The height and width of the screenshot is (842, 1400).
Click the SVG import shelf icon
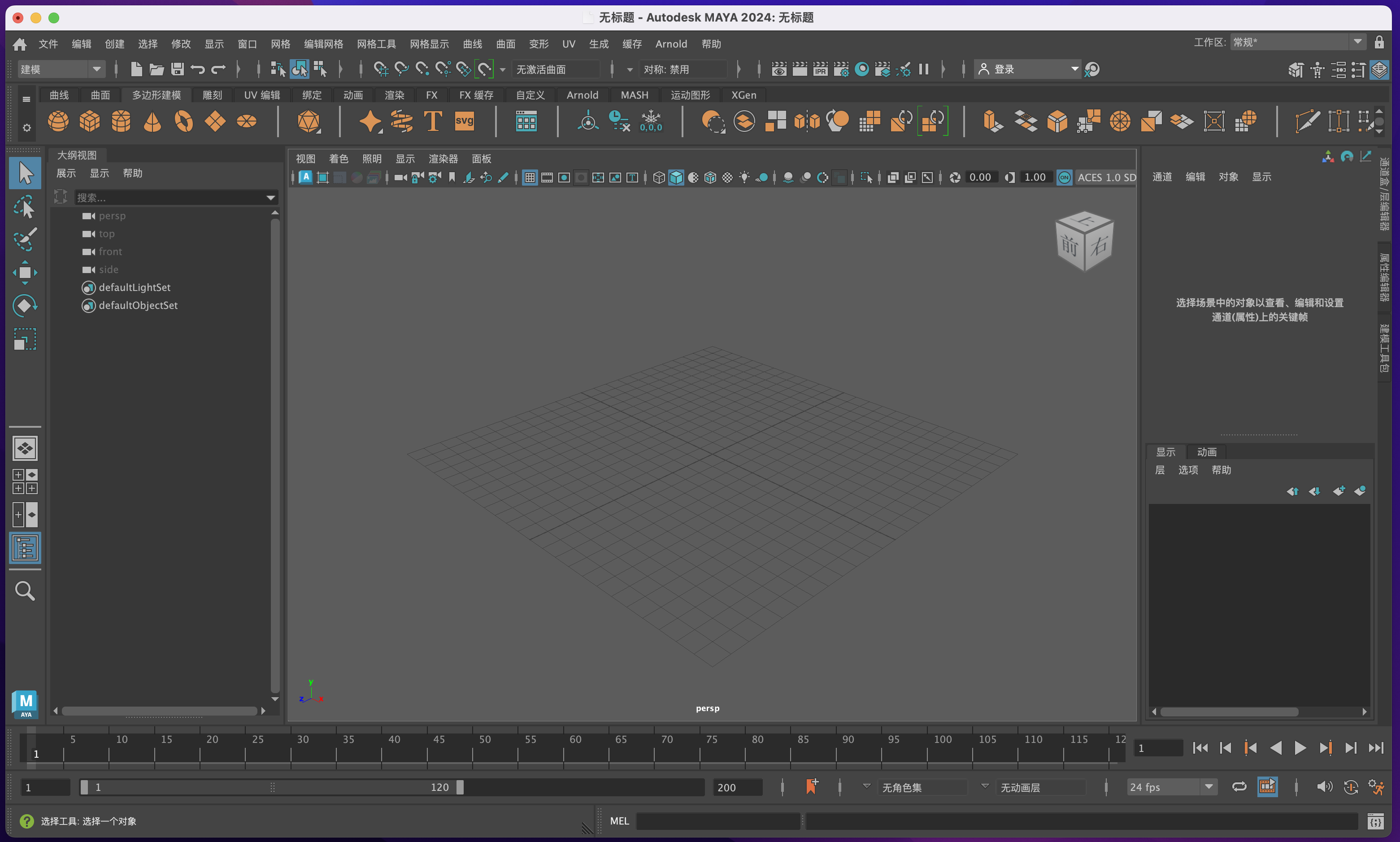pos(464,121)
